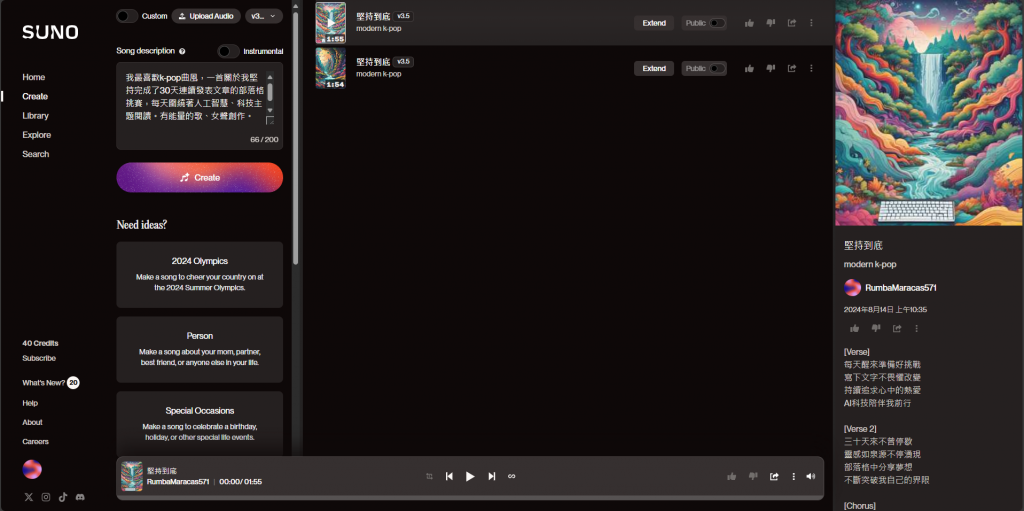Open the Help link
Image resolution: width=1024 pixels, height=511 pixels.
tap(30, 403)
